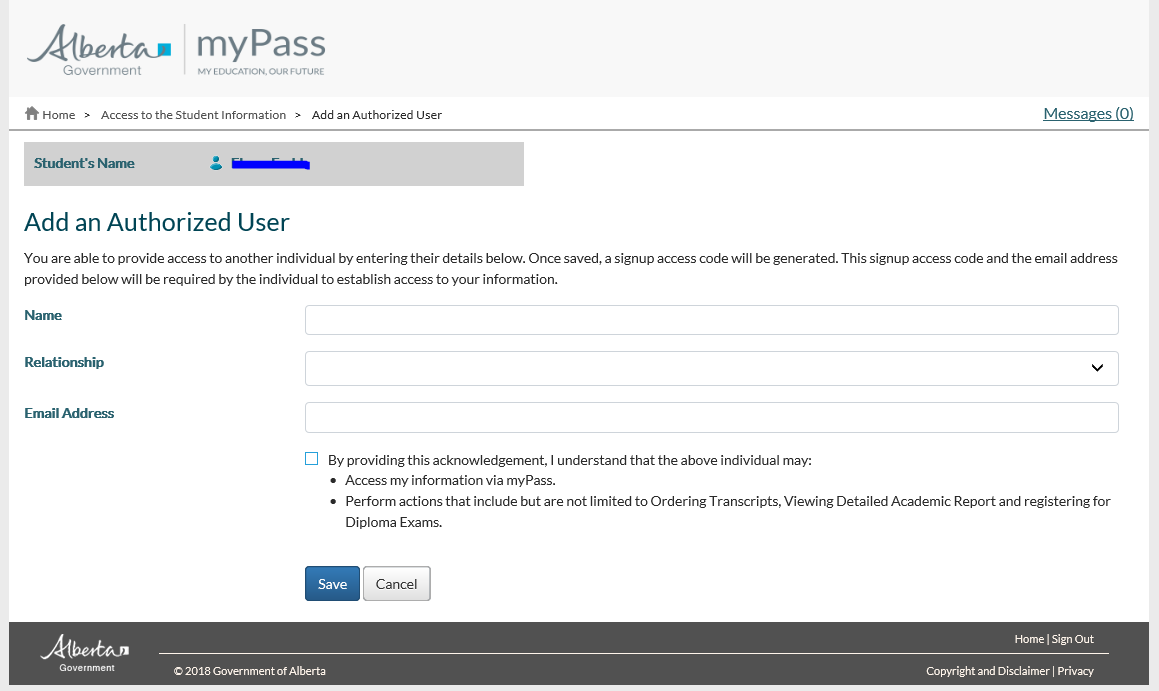
Task: Open Access to the Student Information breadcrumb
Action: tap(193, 115)
